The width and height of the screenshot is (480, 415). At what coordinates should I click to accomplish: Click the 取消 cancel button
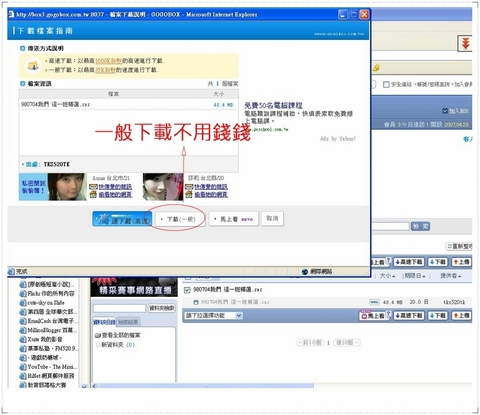pyautogui.click(x=272, y=219)
